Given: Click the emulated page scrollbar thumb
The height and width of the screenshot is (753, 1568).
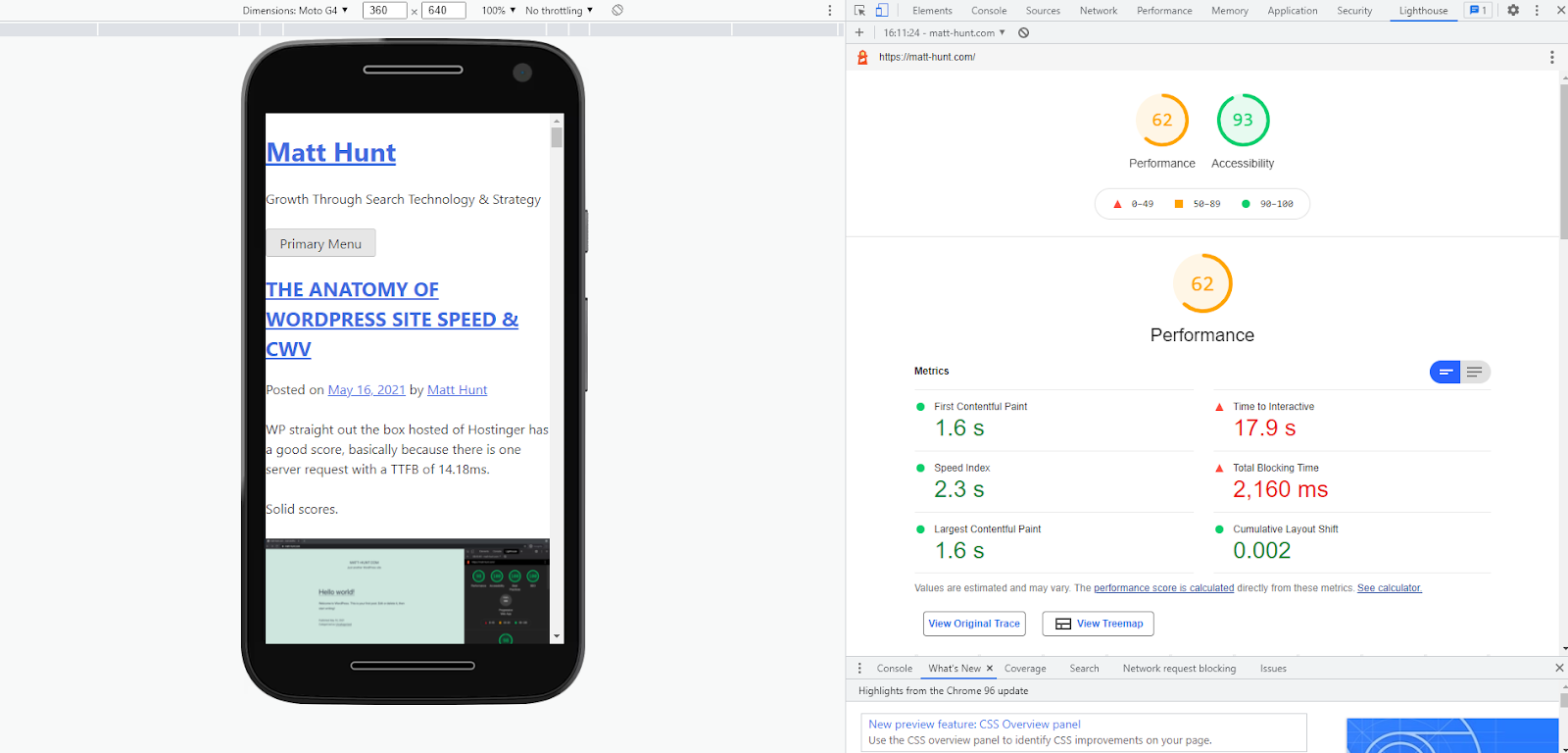Looking at the screenshot, I should [557, 136].
